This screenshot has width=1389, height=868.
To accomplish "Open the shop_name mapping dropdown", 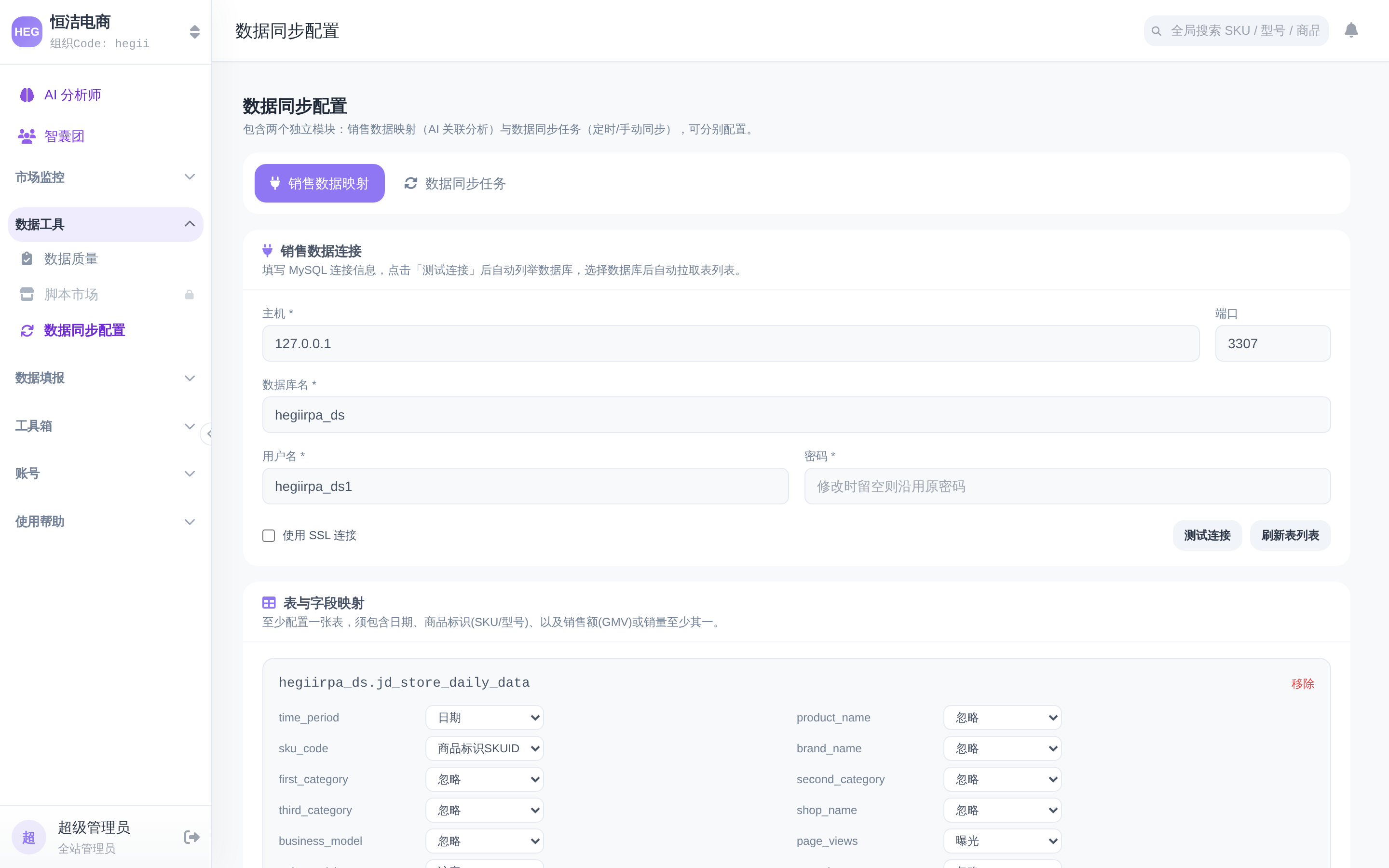I will point(1003,810).
